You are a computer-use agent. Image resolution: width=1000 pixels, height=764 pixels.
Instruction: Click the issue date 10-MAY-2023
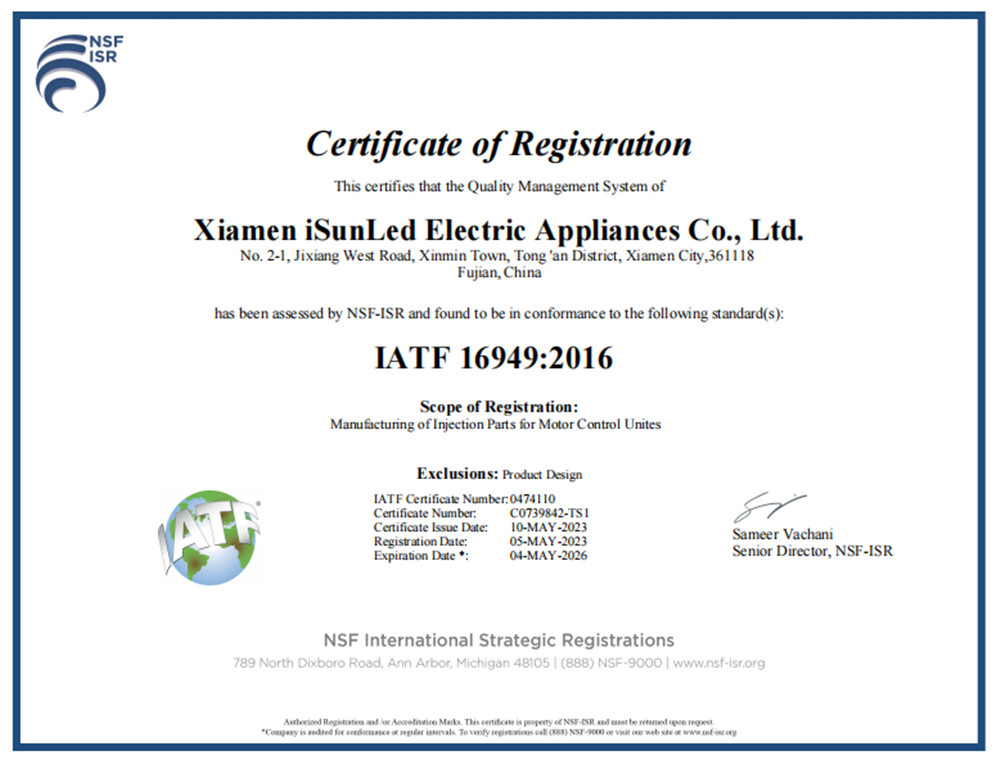pos(548,527)
